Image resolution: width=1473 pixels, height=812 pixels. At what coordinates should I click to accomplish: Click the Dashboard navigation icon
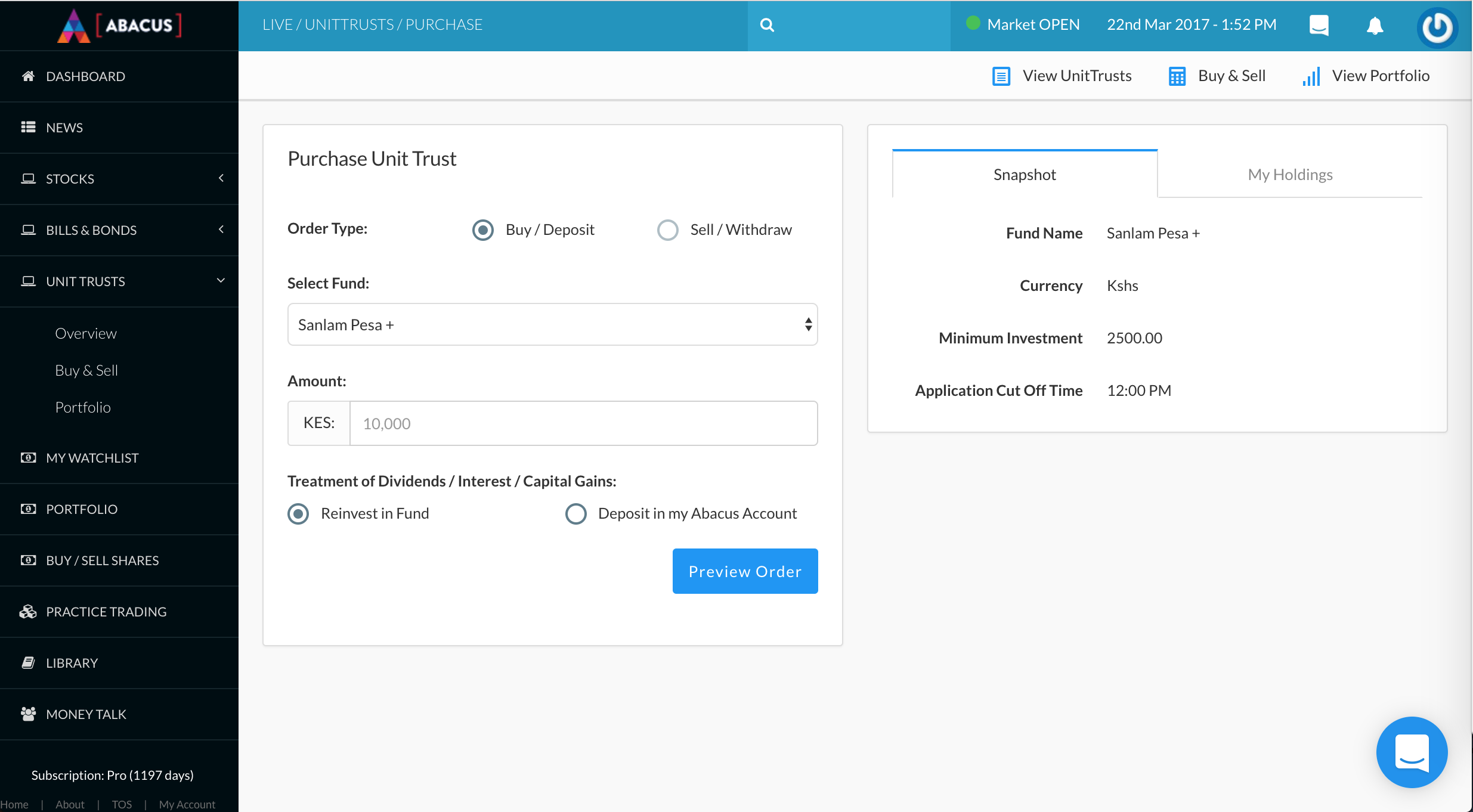pos(28,75)
